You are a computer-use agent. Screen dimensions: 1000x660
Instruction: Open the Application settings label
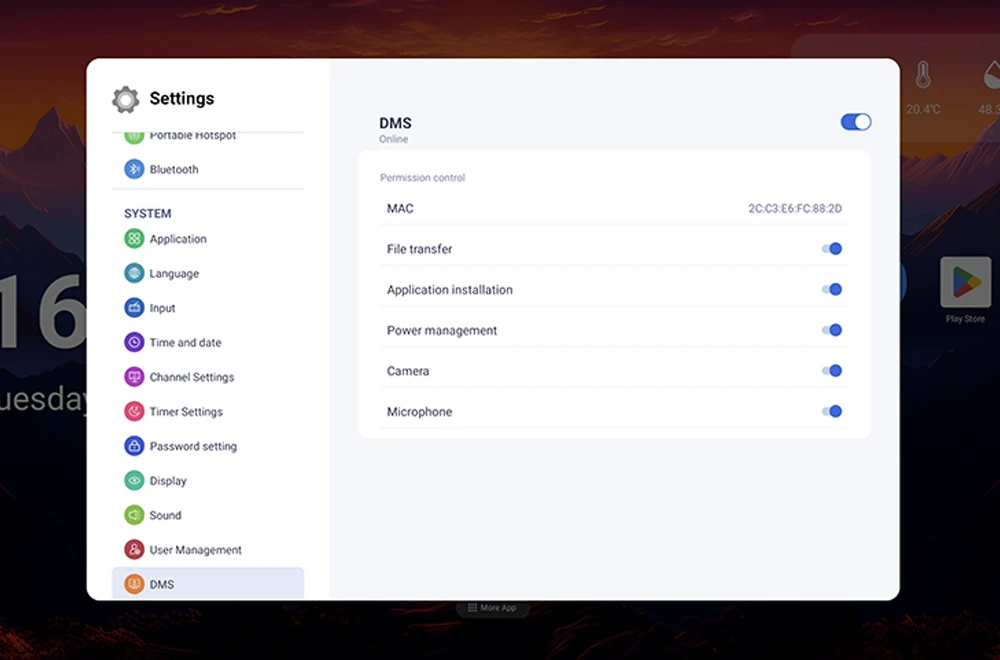[178, 239]
